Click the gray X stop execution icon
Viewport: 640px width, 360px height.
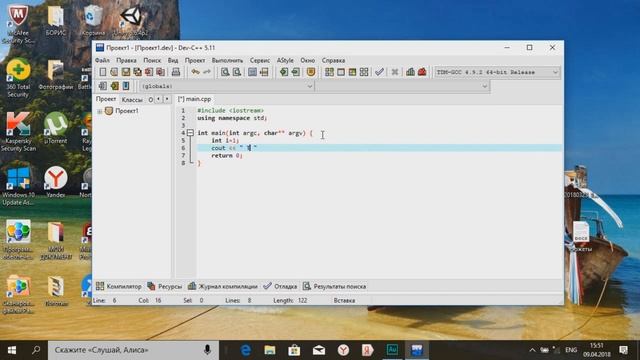coord(395,72)
